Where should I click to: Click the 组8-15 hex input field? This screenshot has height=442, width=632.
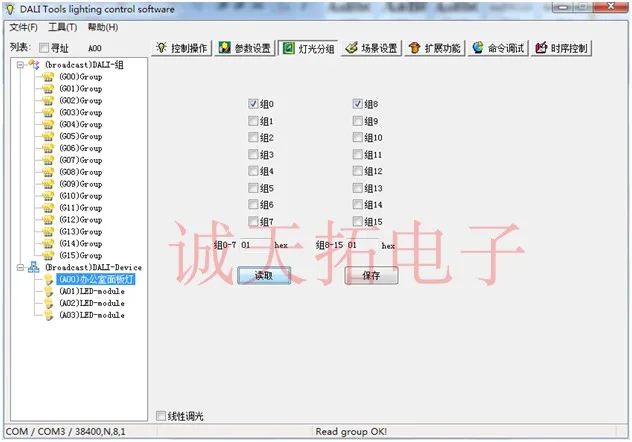[363, 245]
